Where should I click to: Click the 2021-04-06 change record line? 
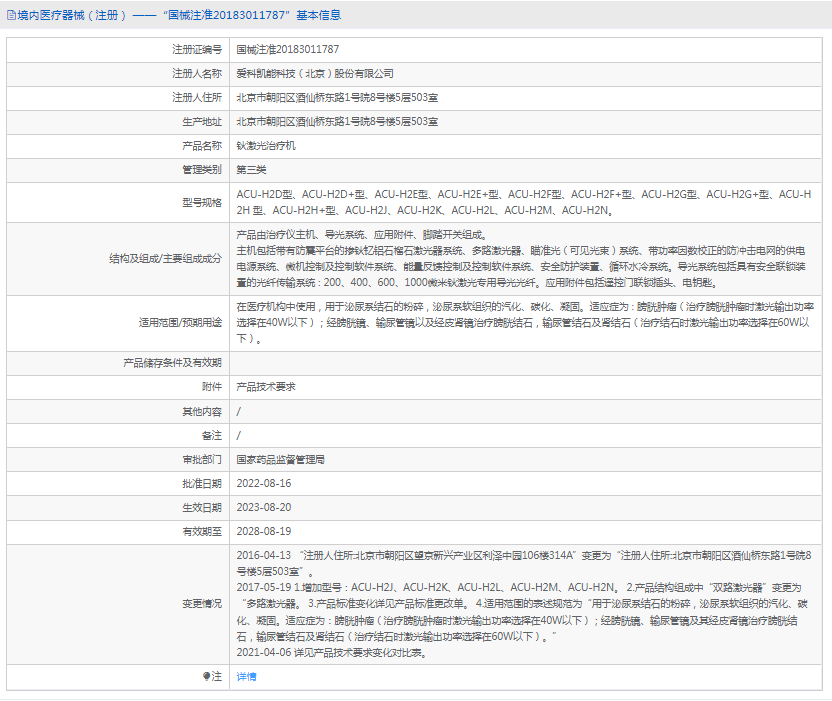(x=332, y=653)
